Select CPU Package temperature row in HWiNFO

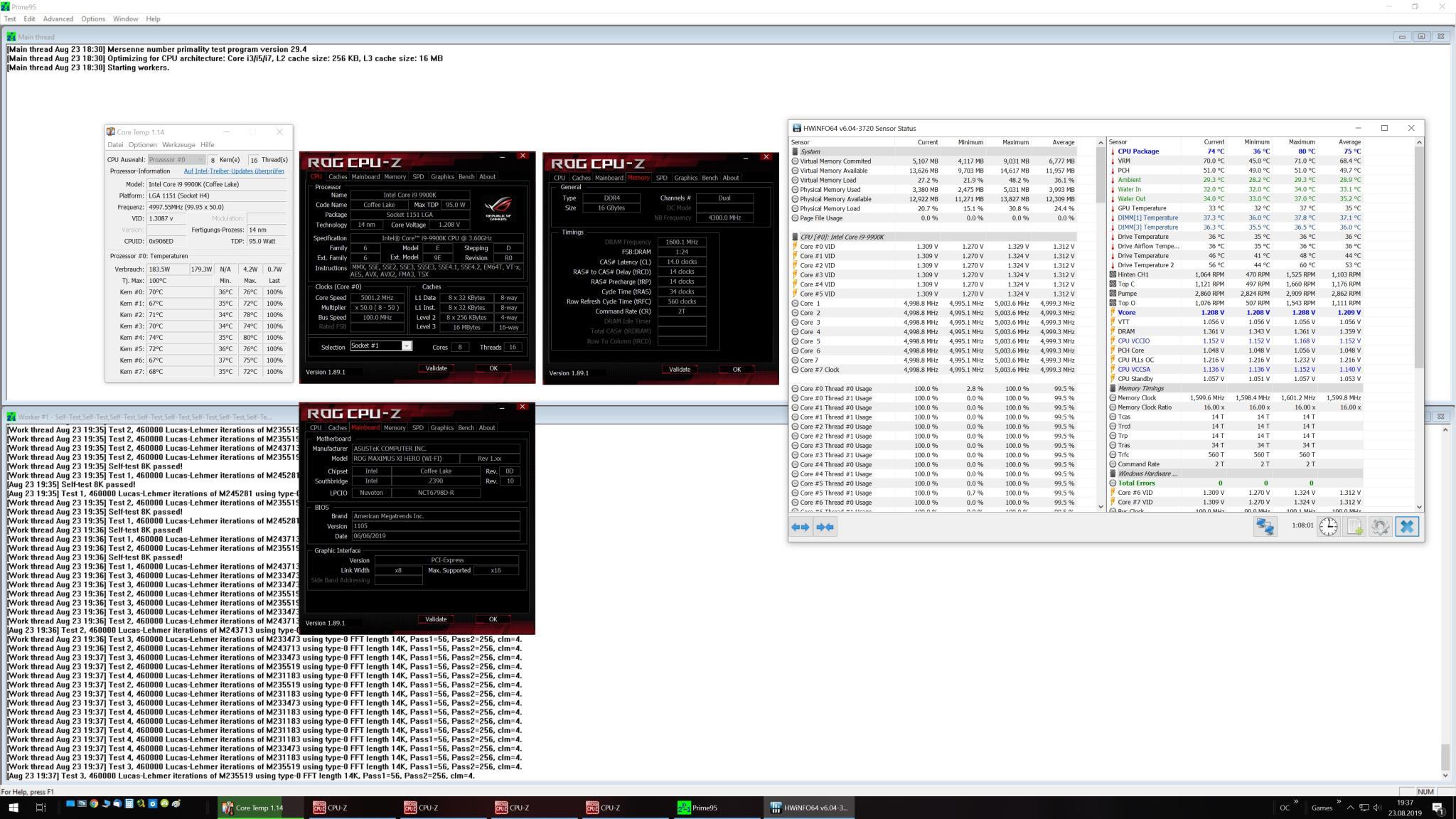click(x=1236, y=151)
